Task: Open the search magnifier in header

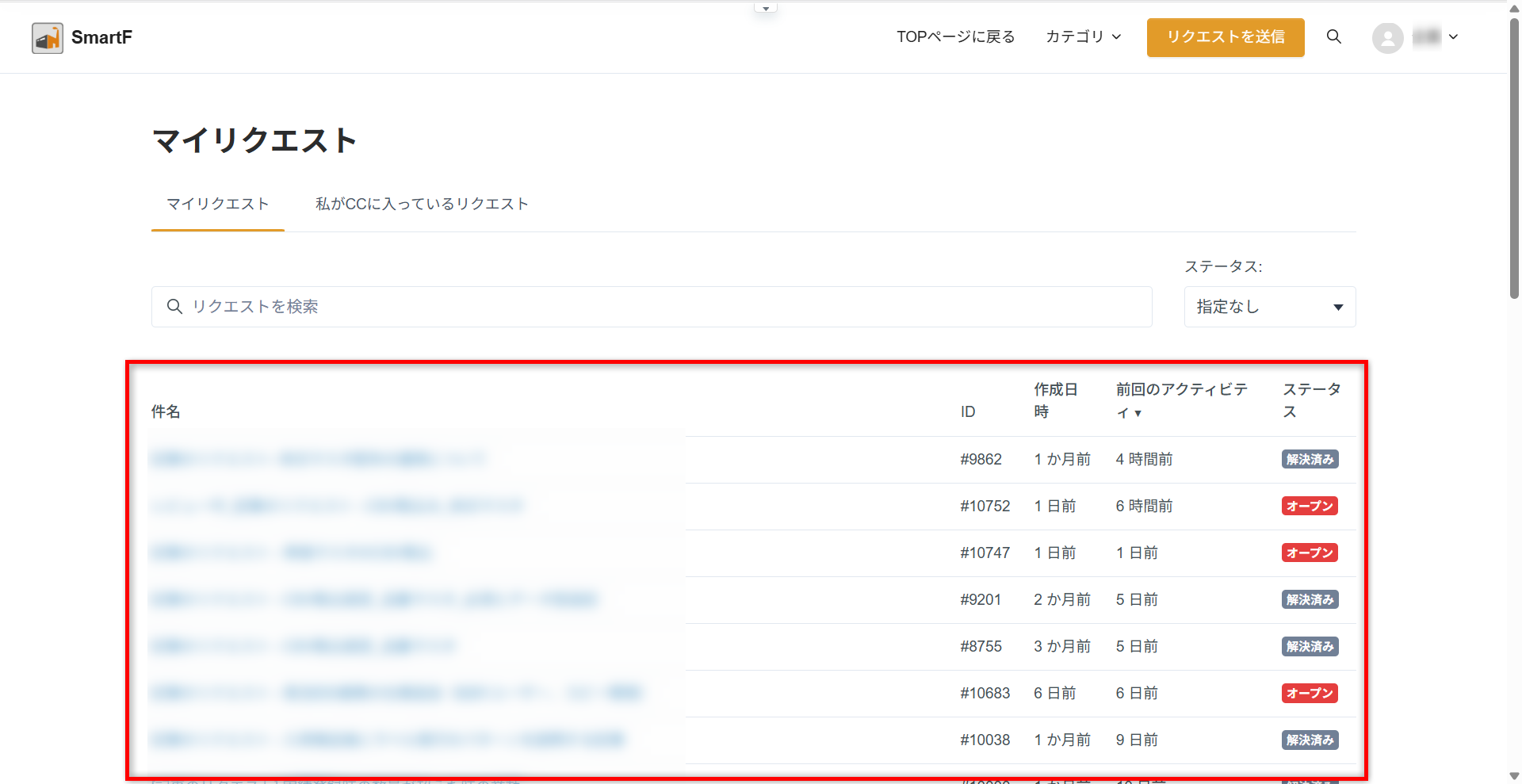Action: pos(1333,37)
